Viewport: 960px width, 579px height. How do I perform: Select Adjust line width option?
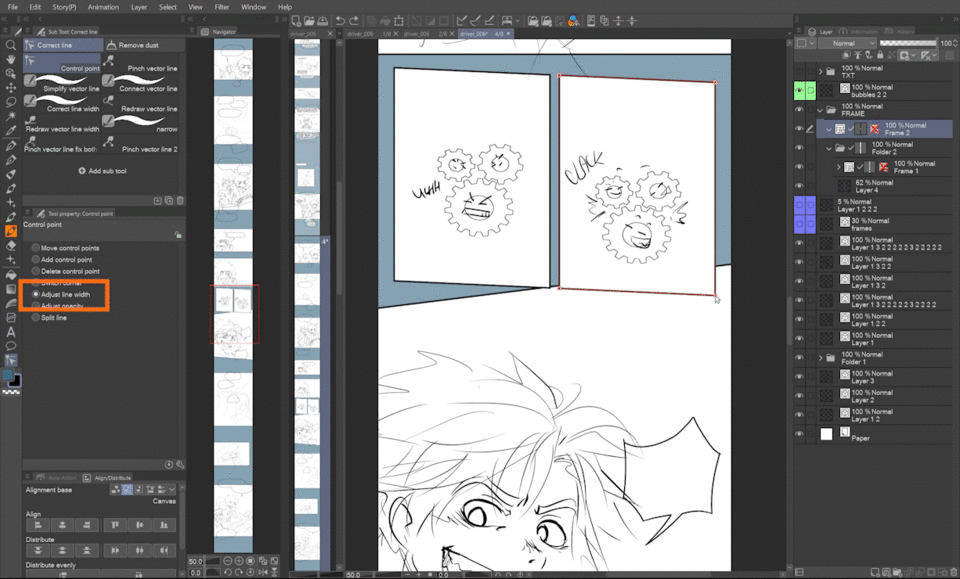pos(61,294)
